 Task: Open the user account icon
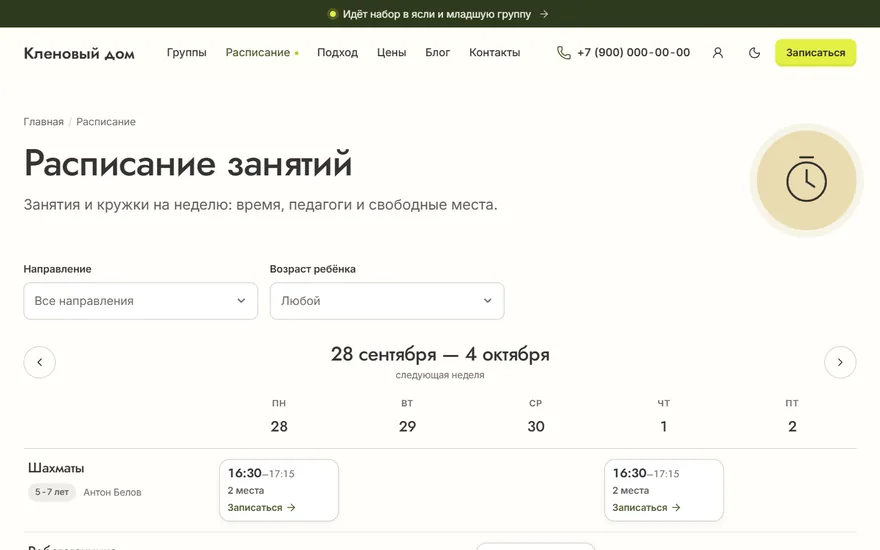pyautogui.click(x=718, y=53)
